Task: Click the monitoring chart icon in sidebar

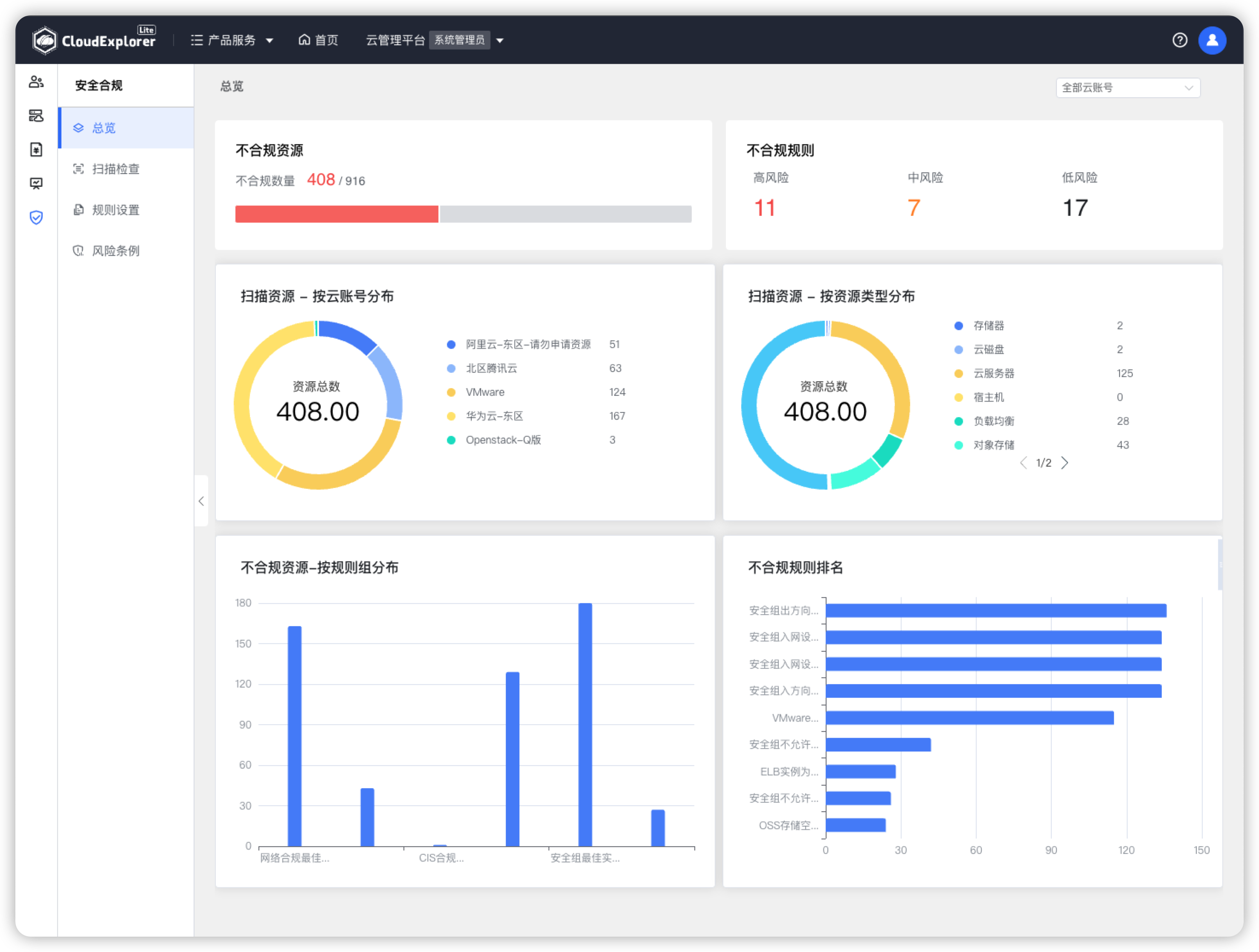Action: tap(36, 183)
